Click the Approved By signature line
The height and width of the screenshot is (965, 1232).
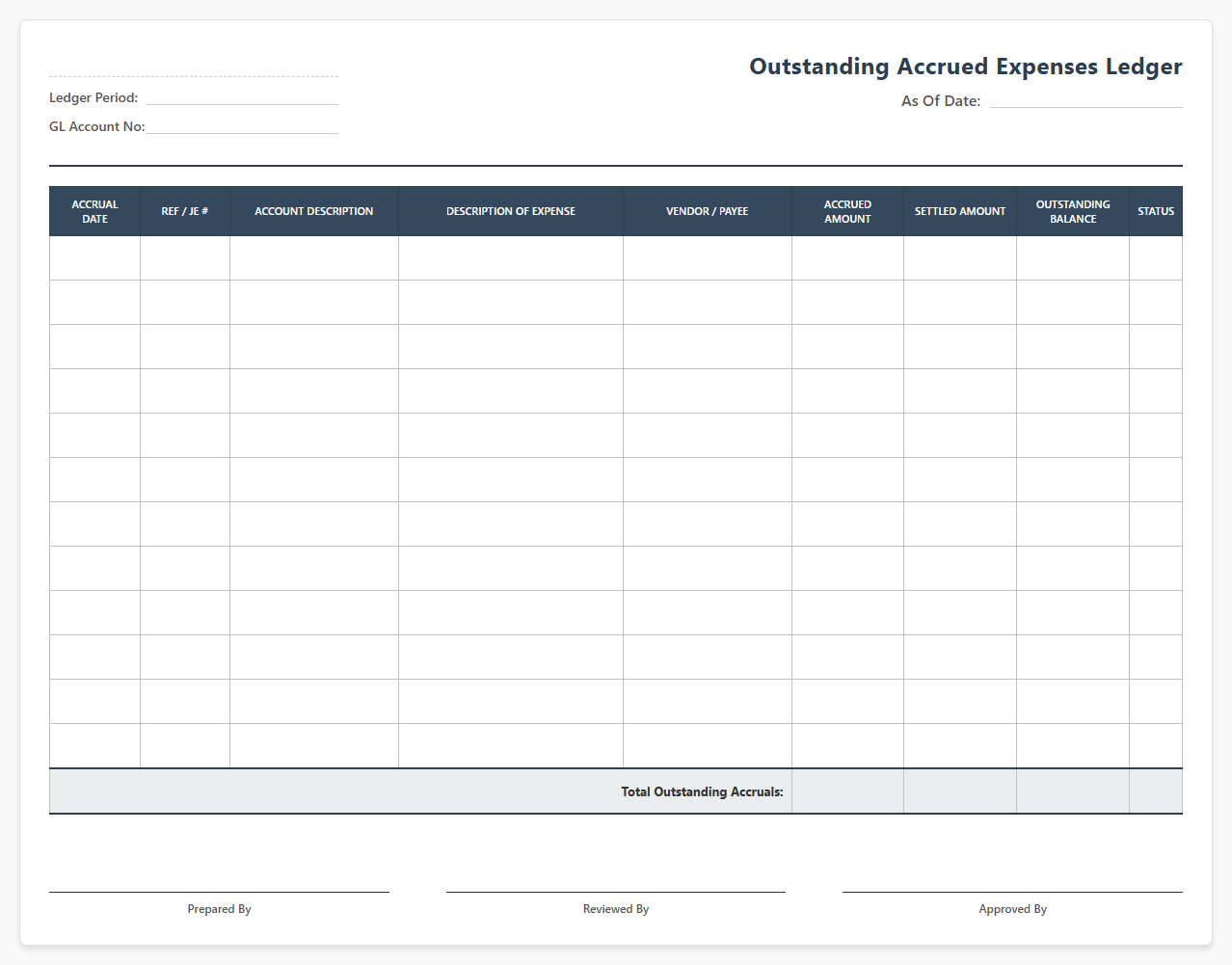pyautogui.click(x=1012, y=892)
